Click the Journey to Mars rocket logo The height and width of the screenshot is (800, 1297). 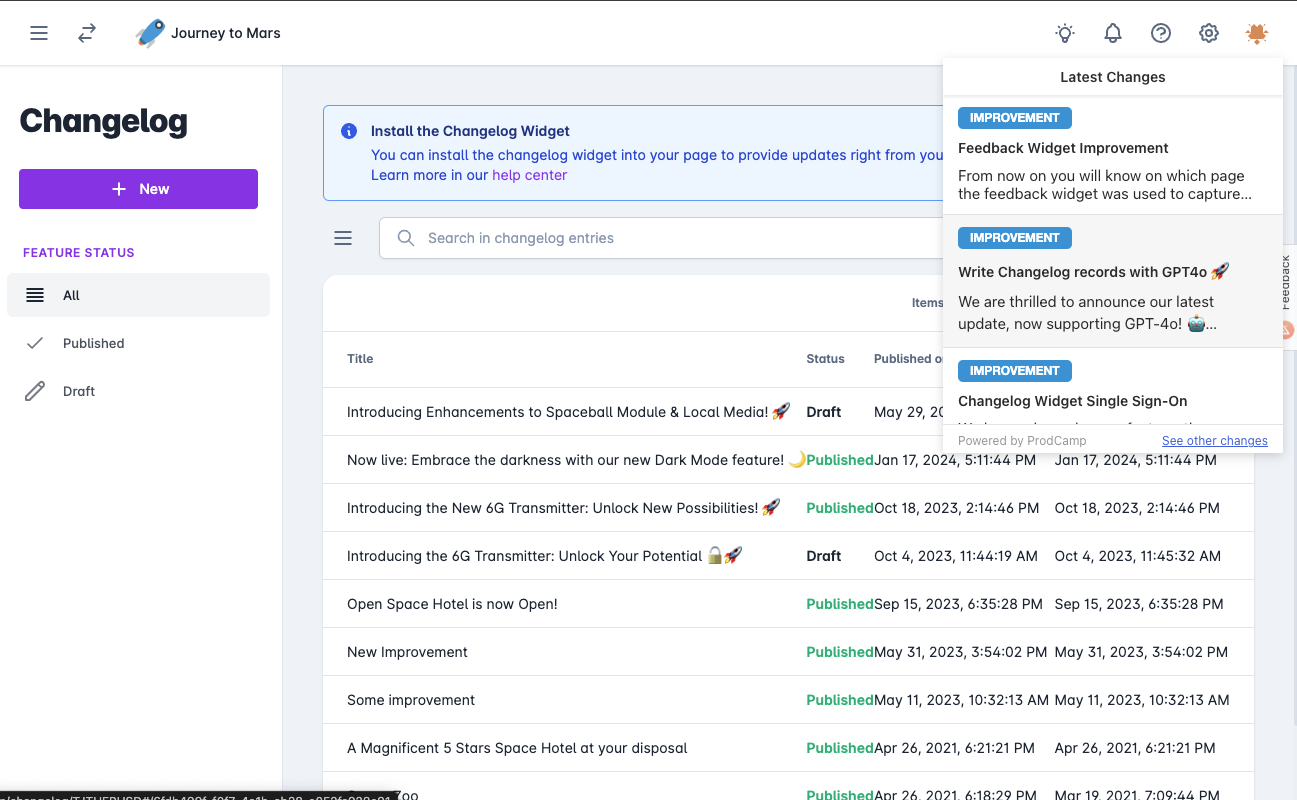coord(150,33)
